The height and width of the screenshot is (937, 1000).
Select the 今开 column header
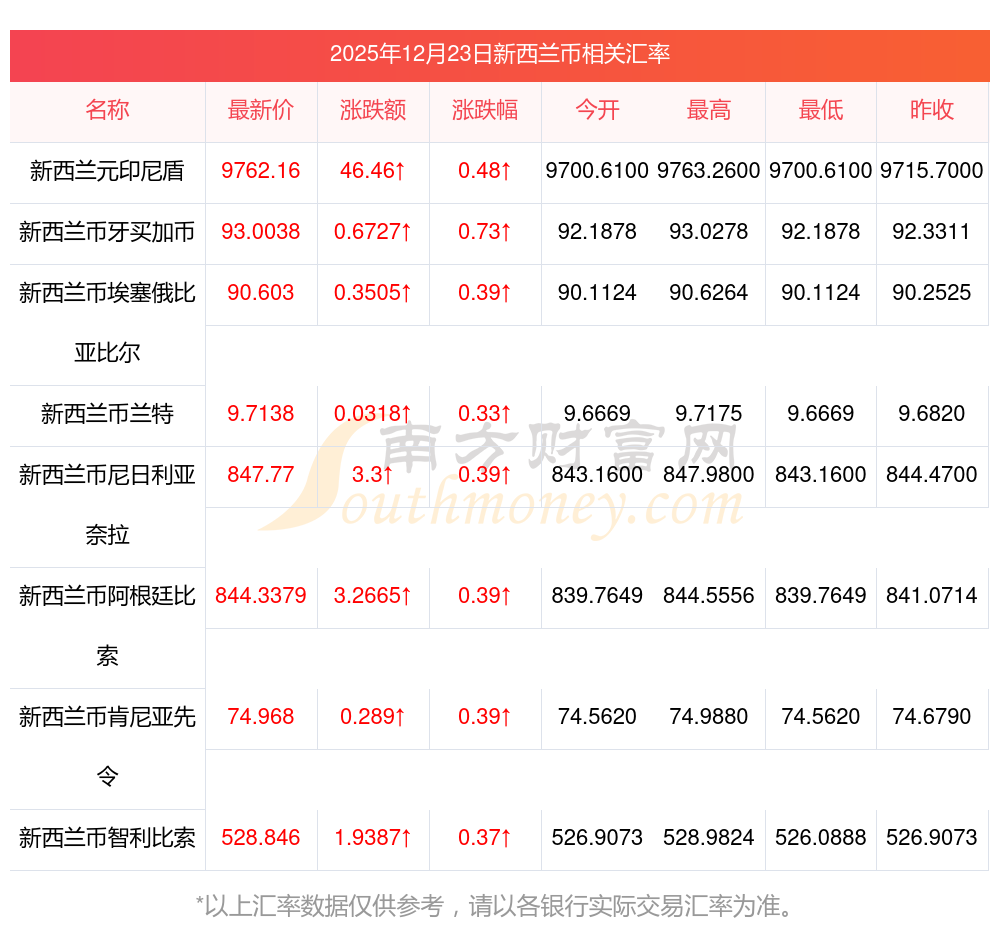point(597,110)
